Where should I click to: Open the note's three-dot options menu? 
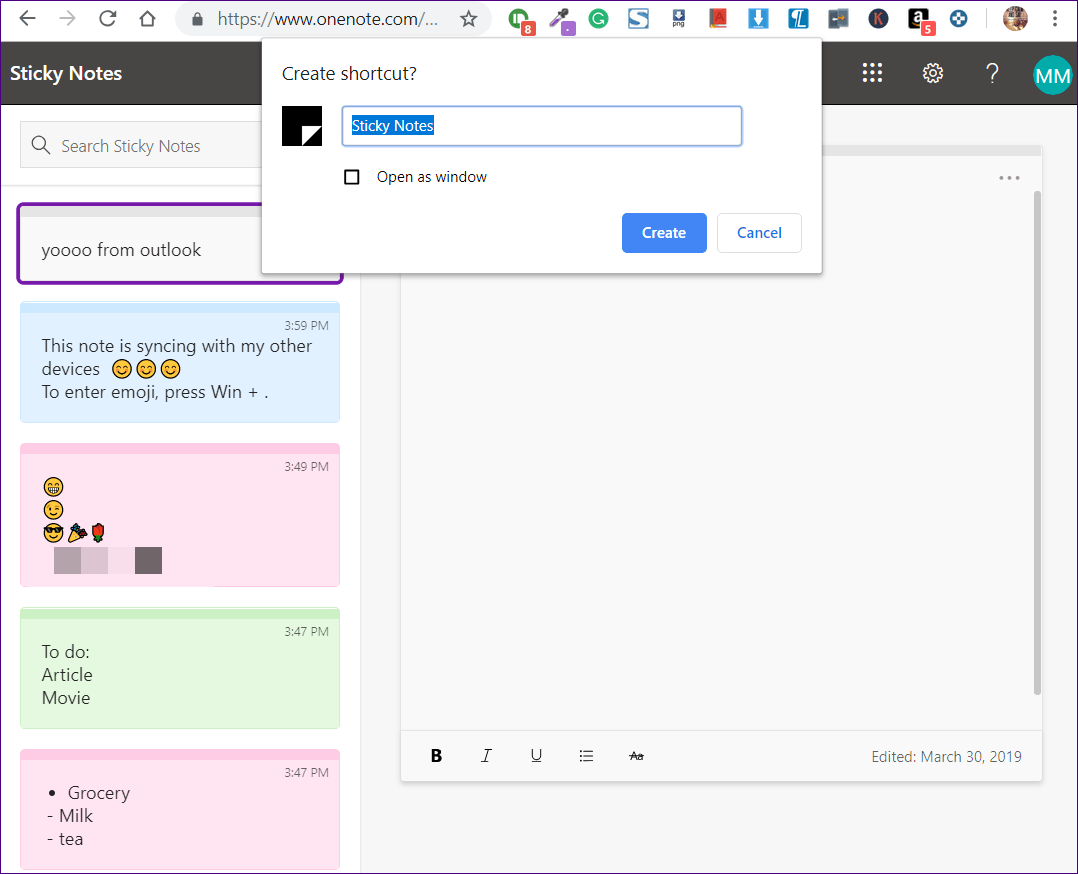[1009, 178]
